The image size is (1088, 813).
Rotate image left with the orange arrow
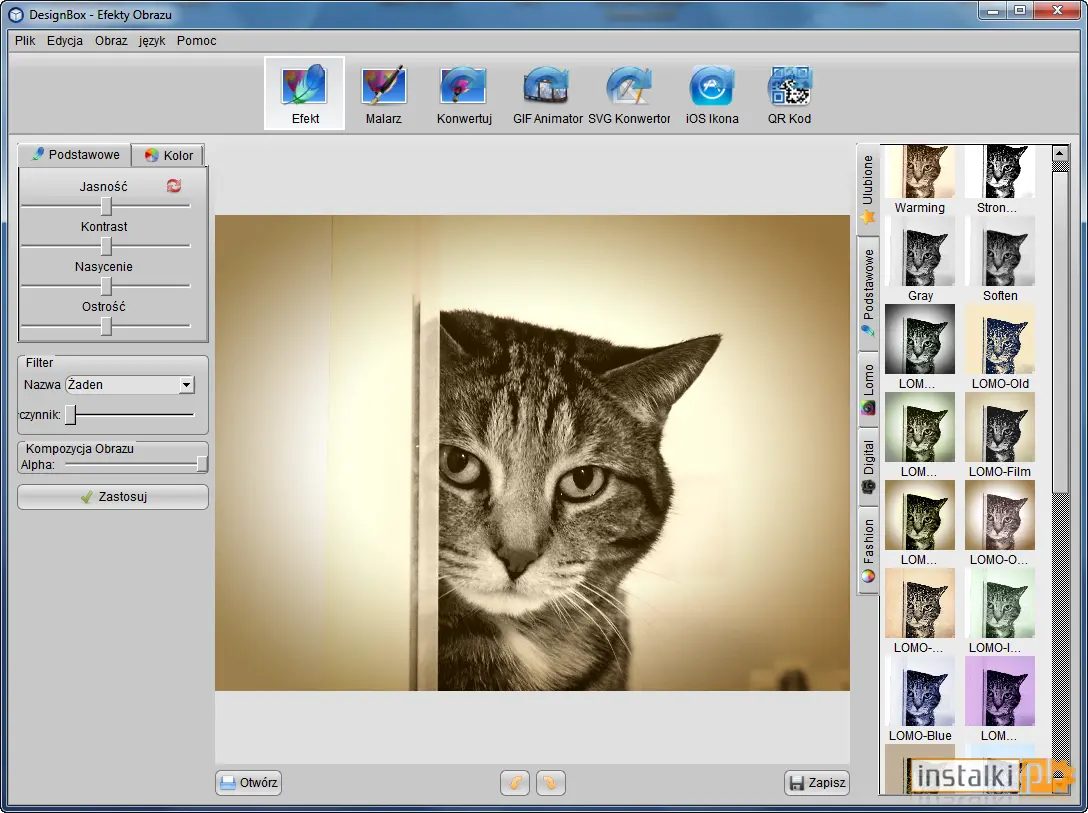(x=515, y=782)
